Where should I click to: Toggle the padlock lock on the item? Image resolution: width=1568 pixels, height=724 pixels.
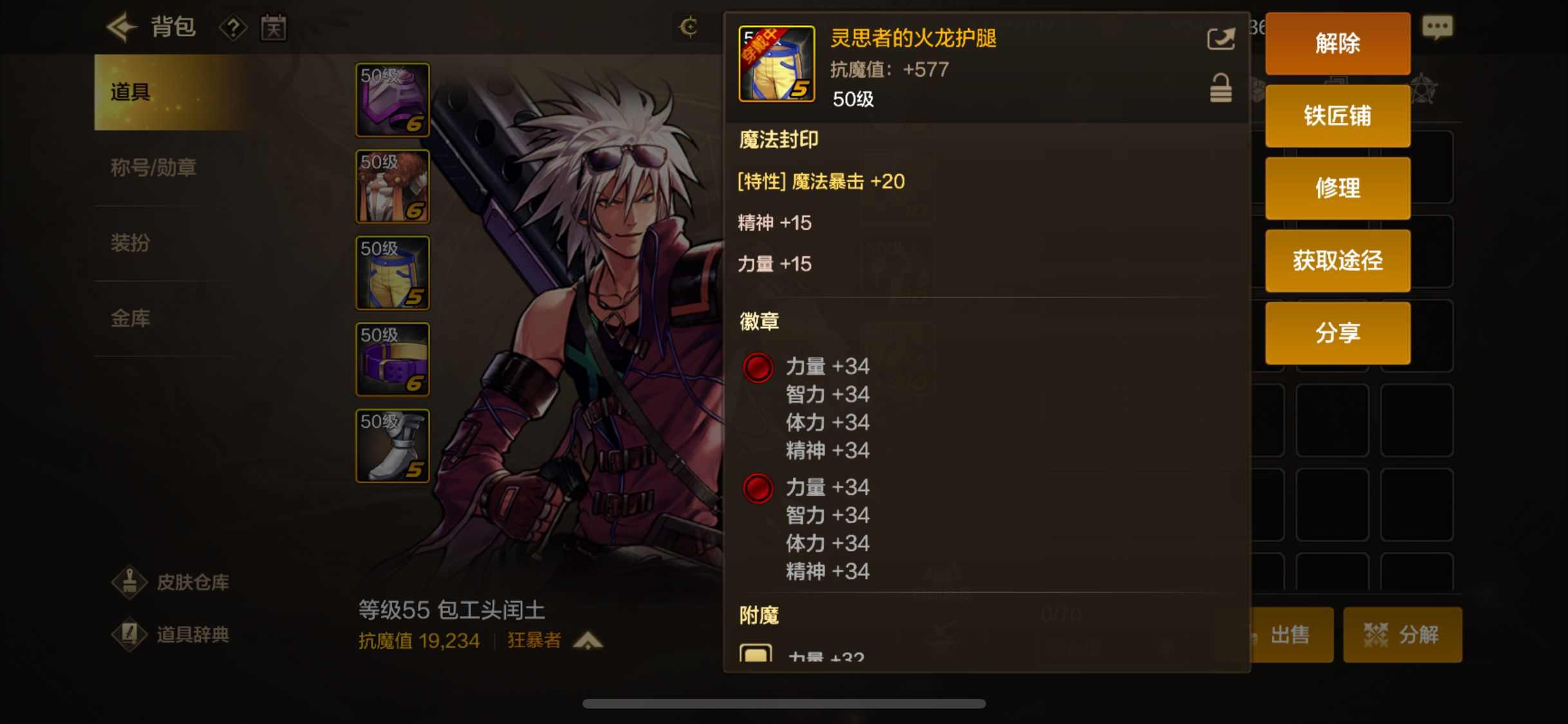1221,88
